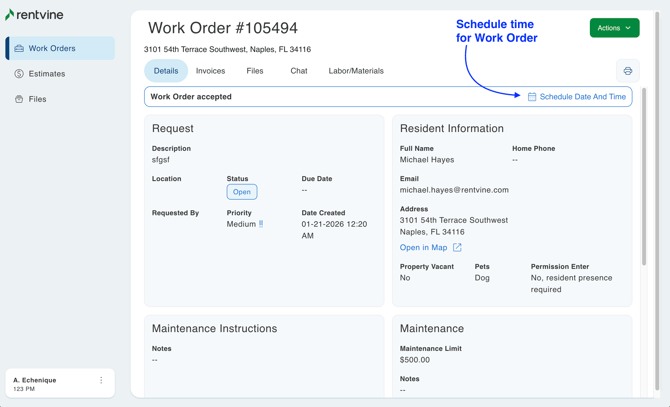Click Schedule Date And Time link

coord(582,97)
